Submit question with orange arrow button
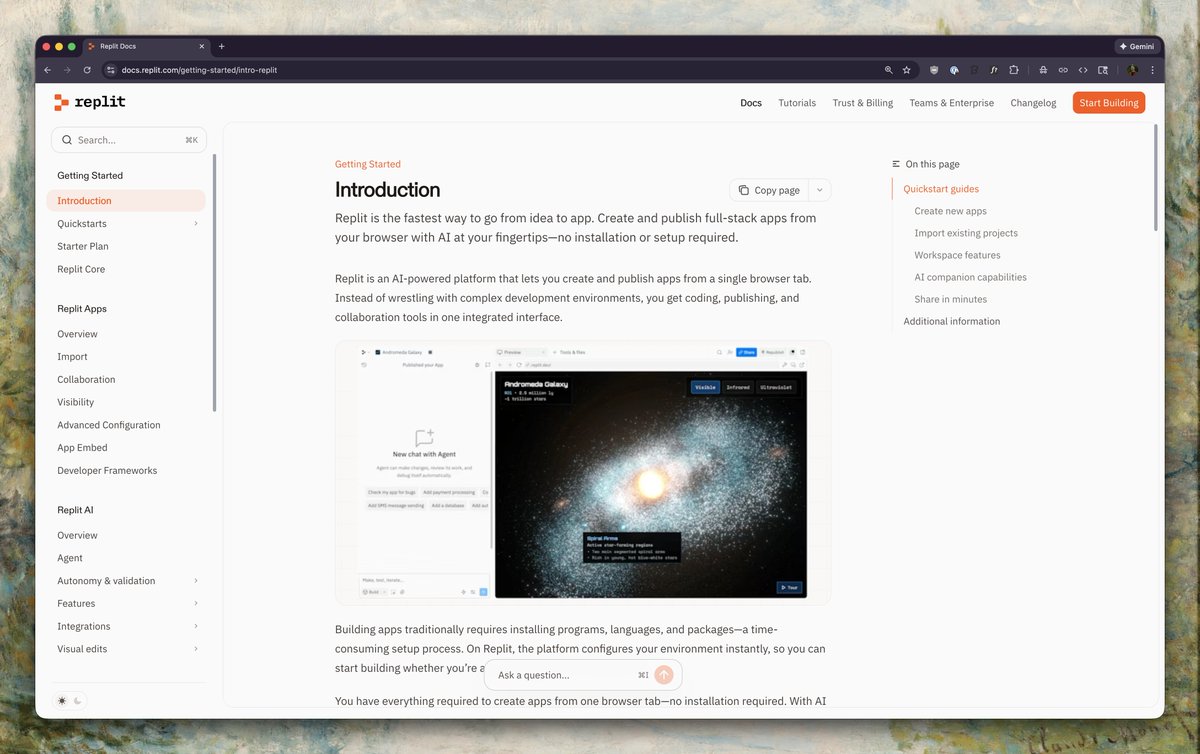Image resolution: width=1200 pixels, height=754 pixels. point(664,675)
